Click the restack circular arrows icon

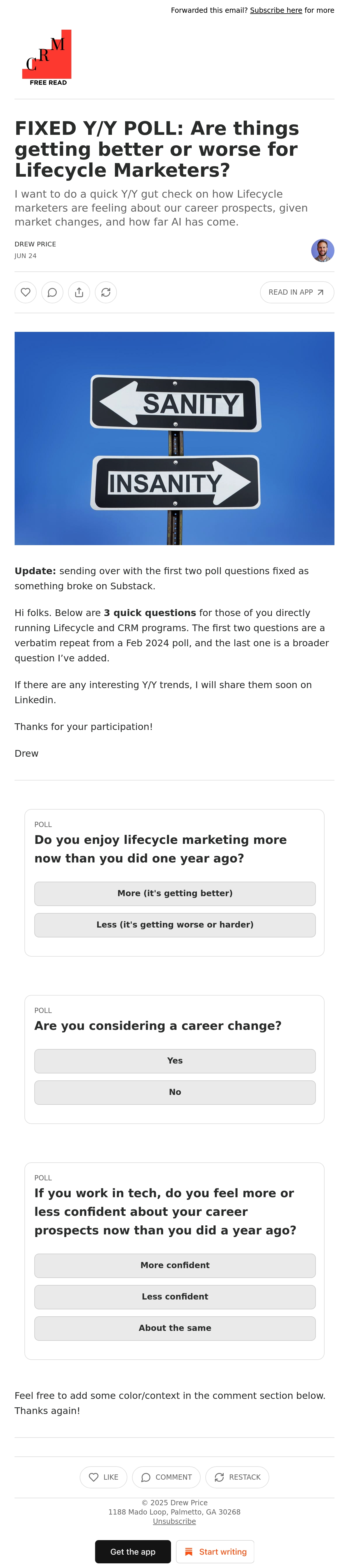click(106, 292)
